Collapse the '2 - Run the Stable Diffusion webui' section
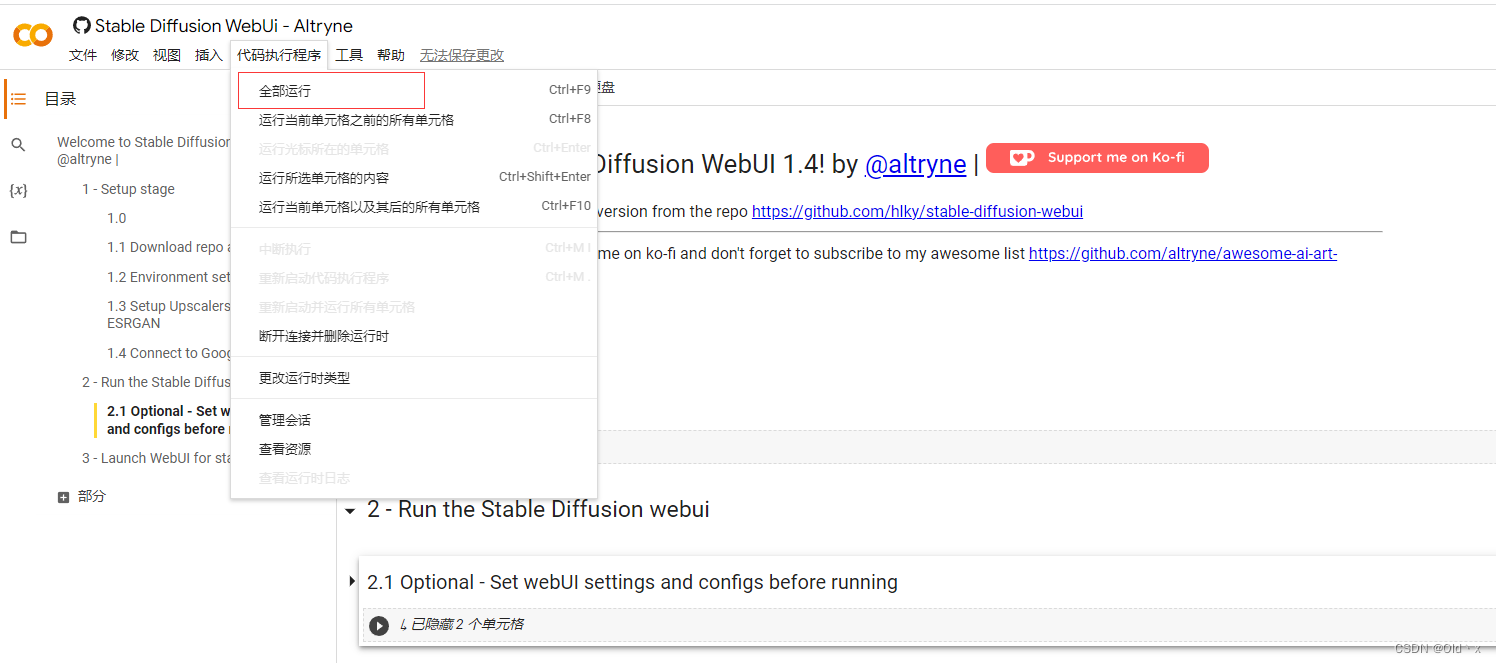The height and width of the screenshot is (663, 1496). (x=350, y=511)
